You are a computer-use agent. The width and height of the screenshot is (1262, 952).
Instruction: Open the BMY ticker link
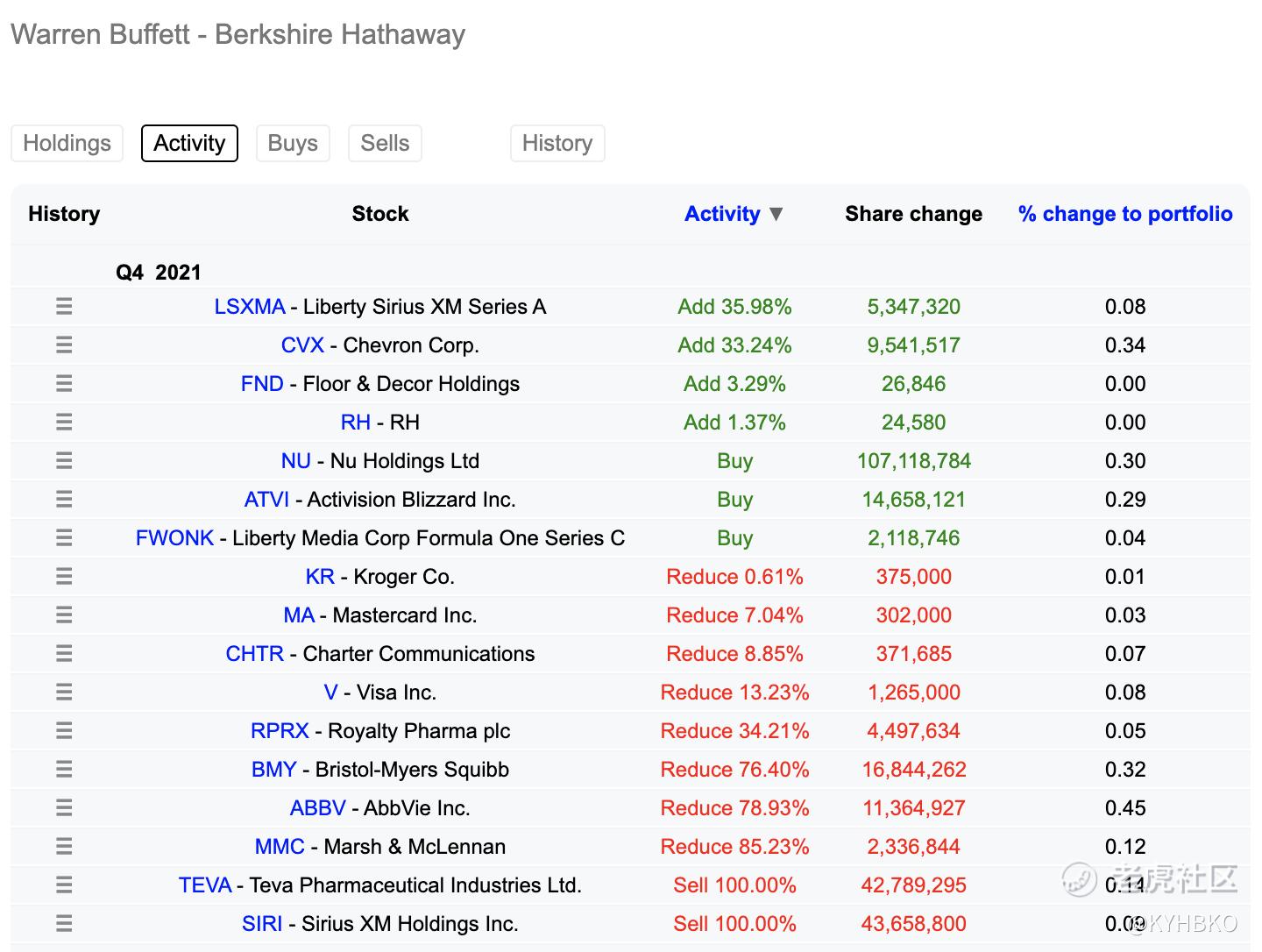(273, 770)
